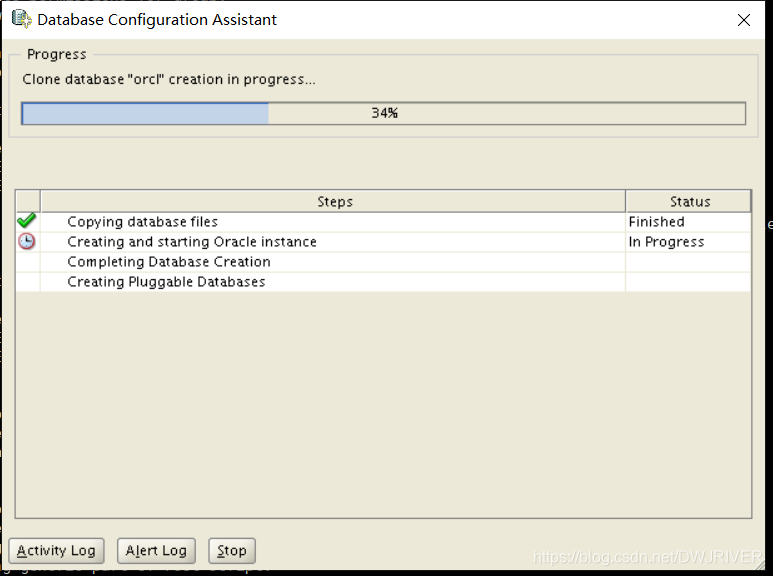Click the green checkmark beside Copying database files
The image size is (773, 576).
click(27, 221)
